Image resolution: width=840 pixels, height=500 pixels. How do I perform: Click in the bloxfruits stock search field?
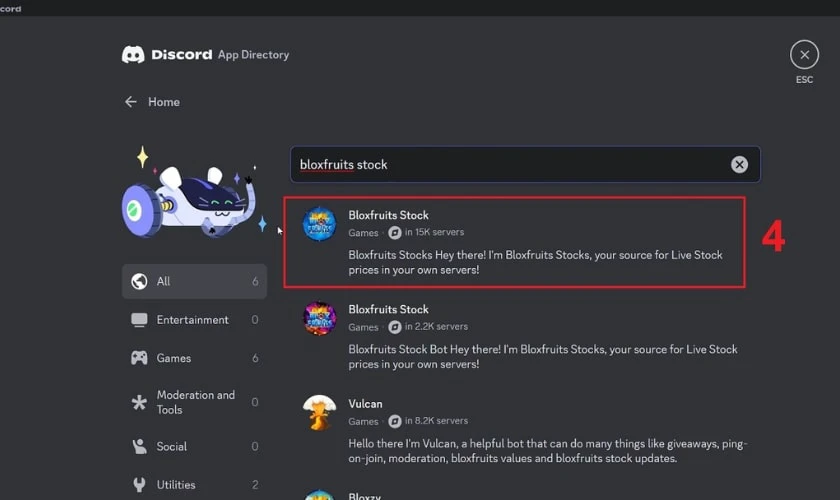point(525,165)
